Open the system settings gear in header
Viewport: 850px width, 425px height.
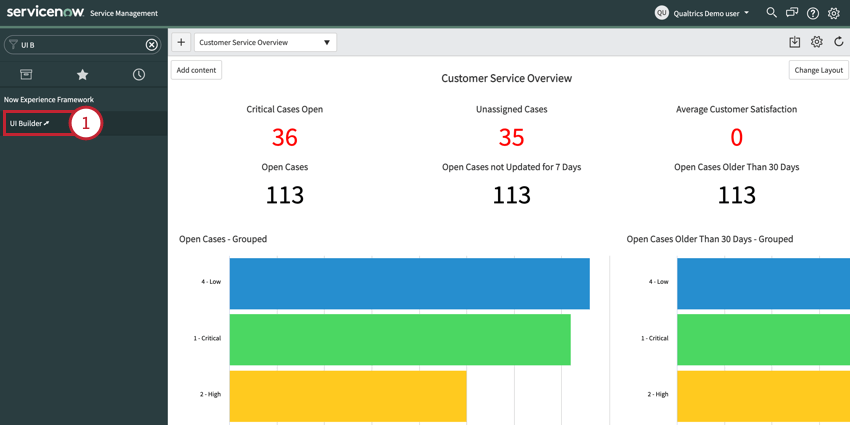click(x=834, y=13)
